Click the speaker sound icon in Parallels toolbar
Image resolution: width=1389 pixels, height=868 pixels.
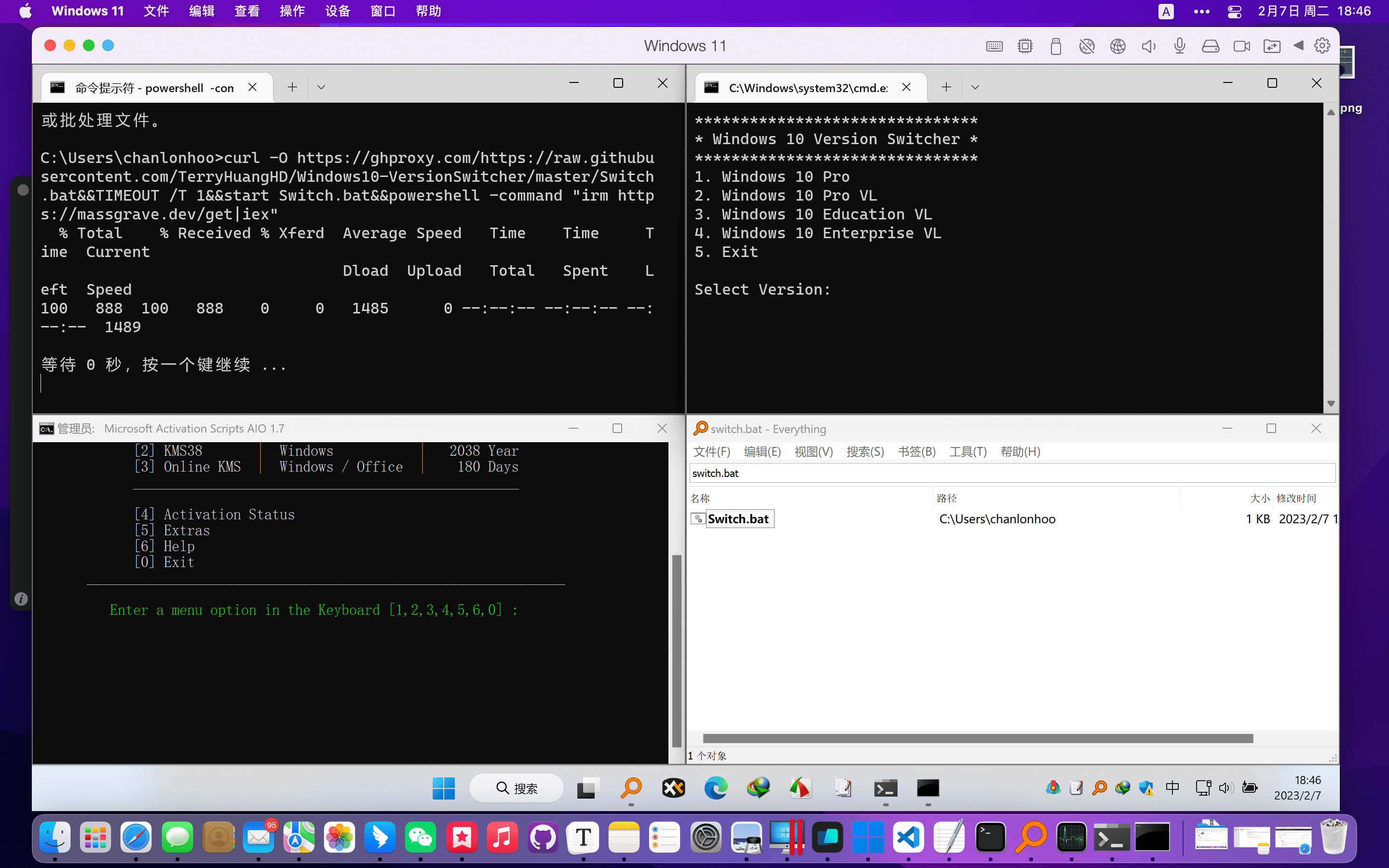(x=1148, y=46)
